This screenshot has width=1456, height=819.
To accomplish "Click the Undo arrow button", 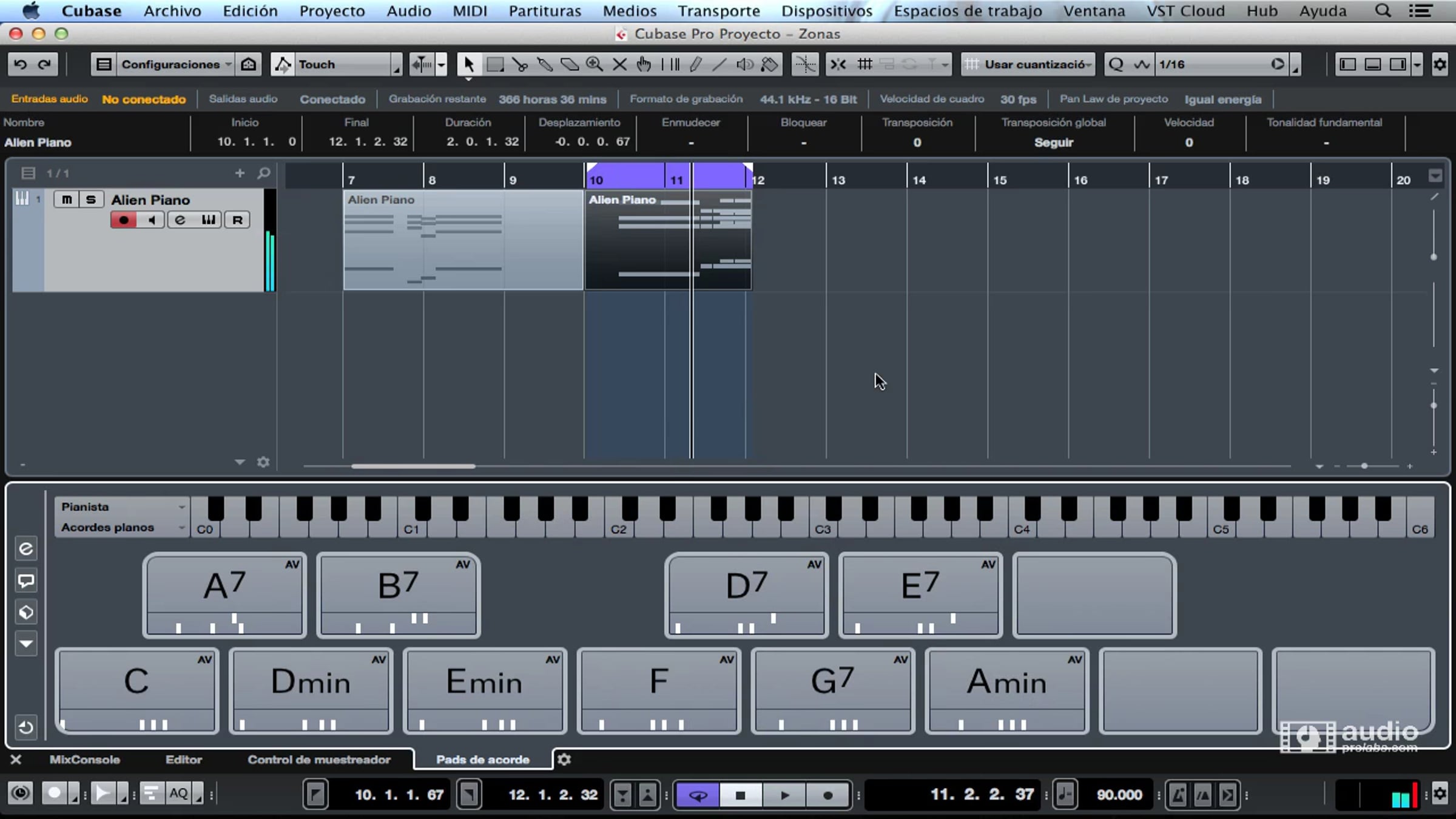I will pyautogui.click(x=20, y=64).
